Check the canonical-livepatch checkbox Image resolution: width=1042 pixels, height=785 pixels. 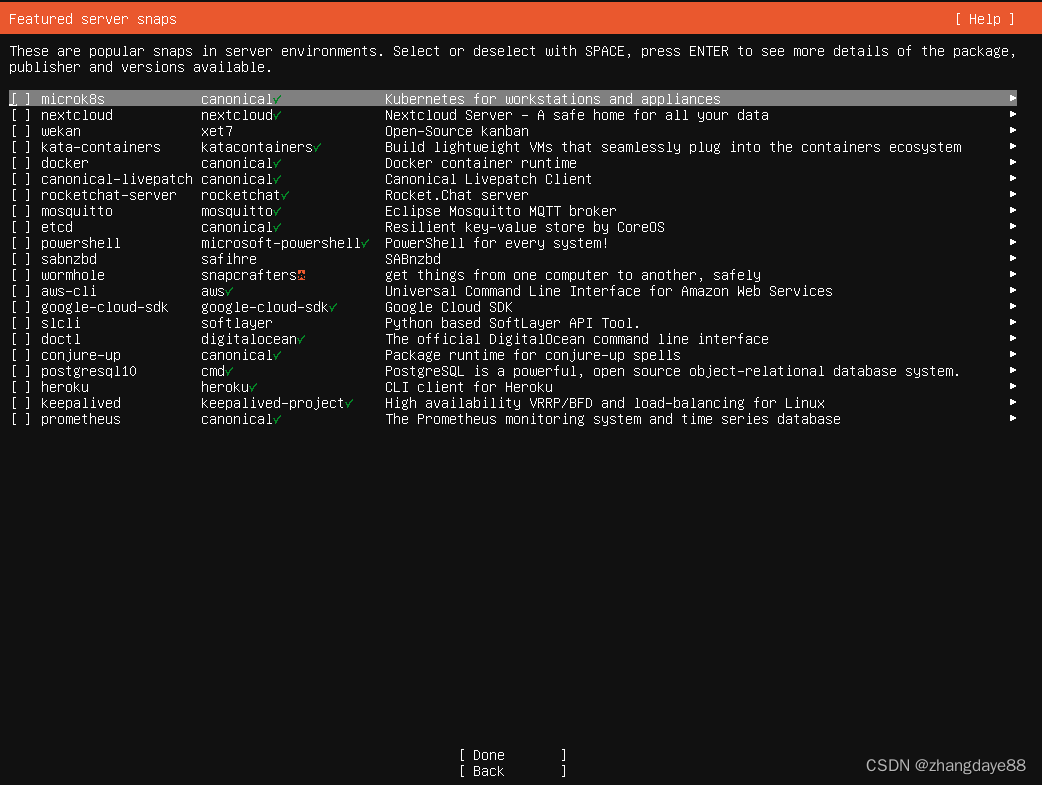pos(20,179)
